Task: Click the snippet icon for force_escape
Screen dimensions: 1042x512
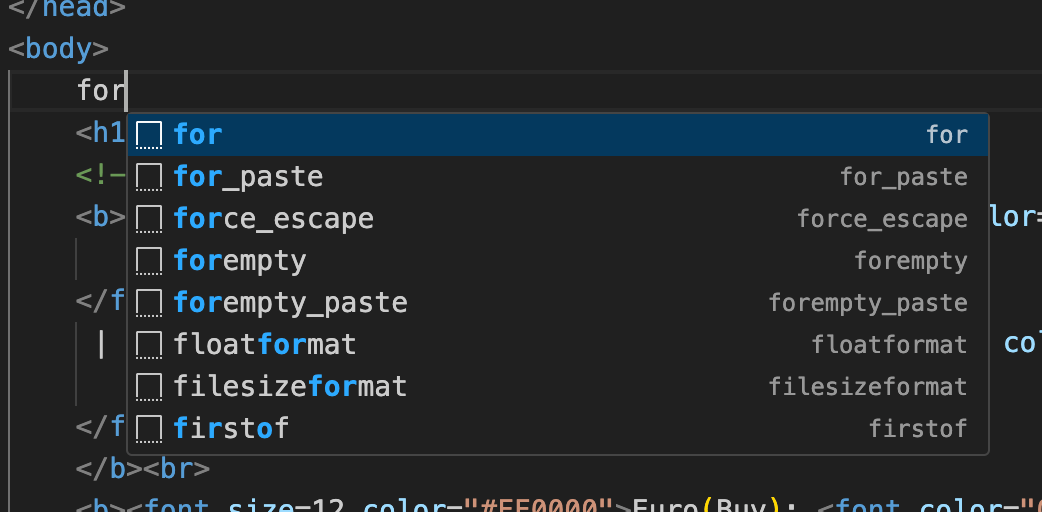Action: (149, 219)
